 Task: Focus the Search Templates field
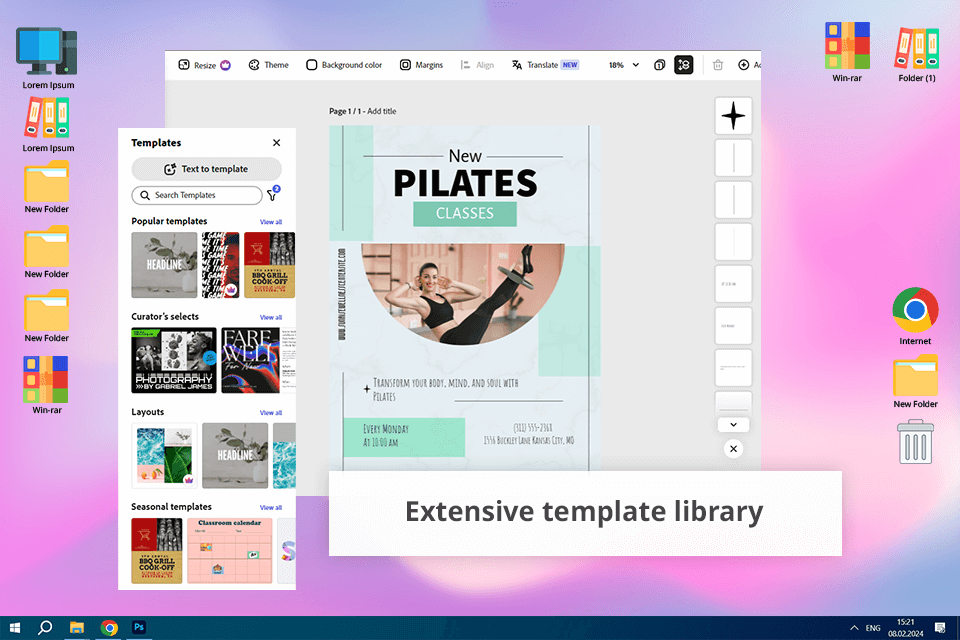pyautogui.click(x=197, y=195)
